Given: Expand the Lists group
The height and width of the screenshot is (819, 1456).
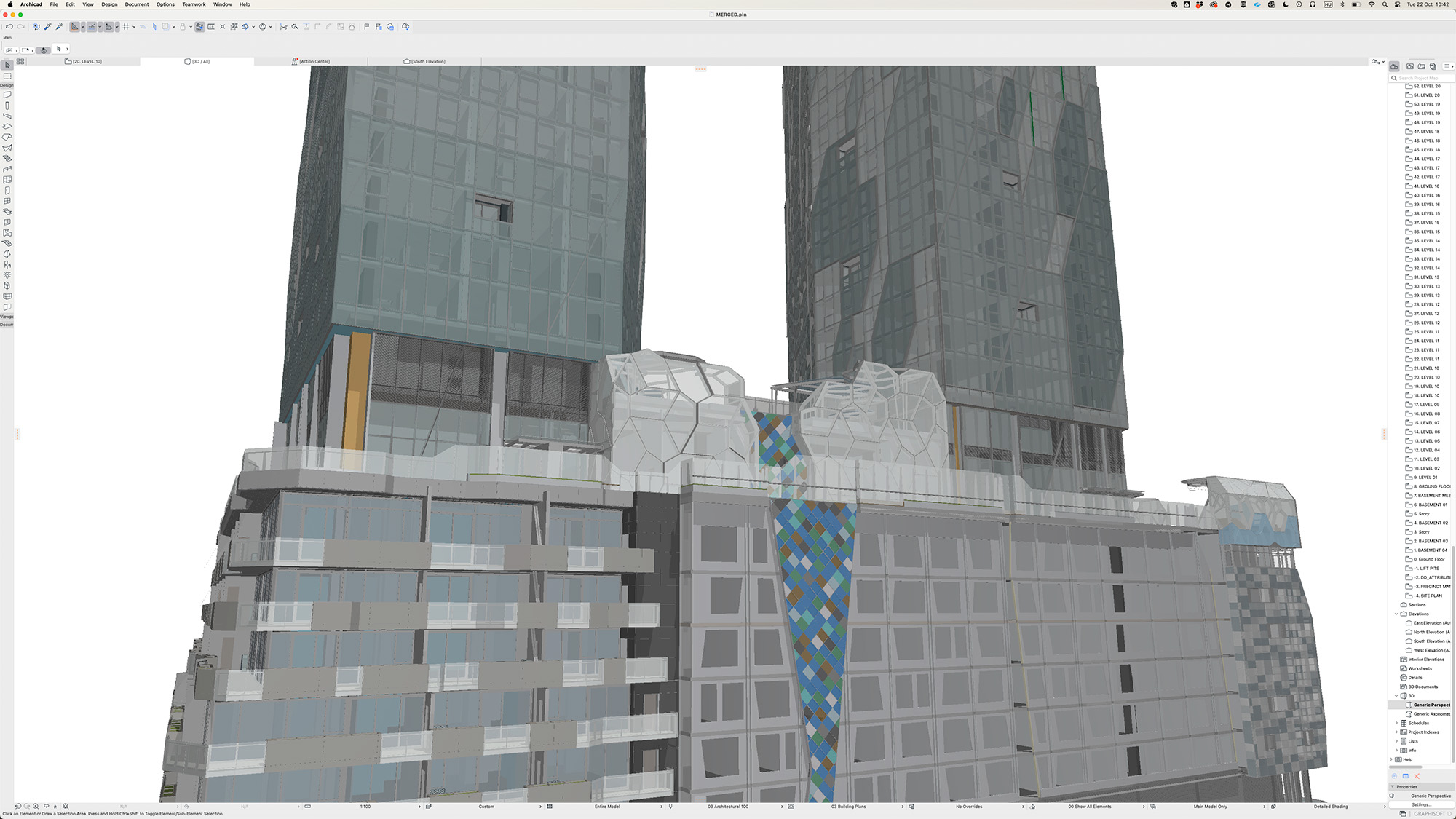Looking at the screenshot, I should click(1396, 741).
